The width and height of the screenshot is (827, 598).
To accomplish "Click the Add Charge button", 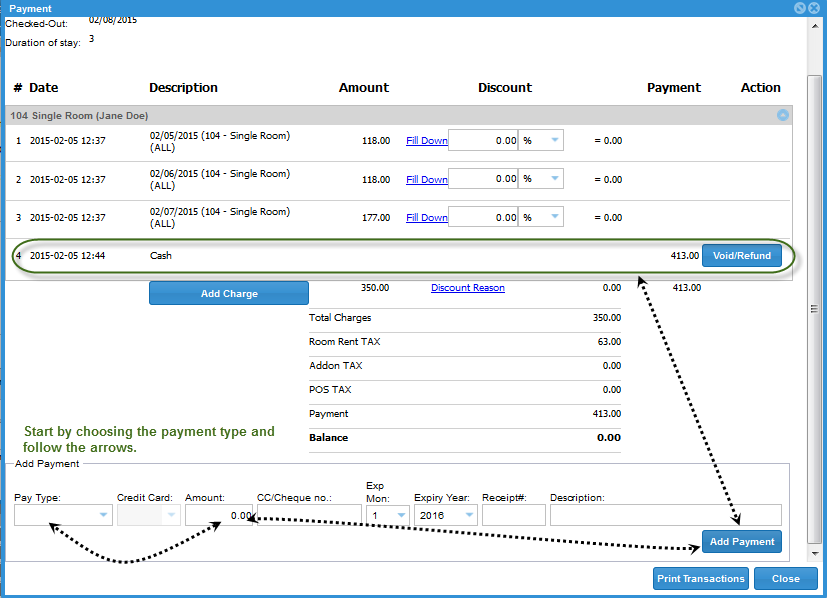I will tap(229, 293).
